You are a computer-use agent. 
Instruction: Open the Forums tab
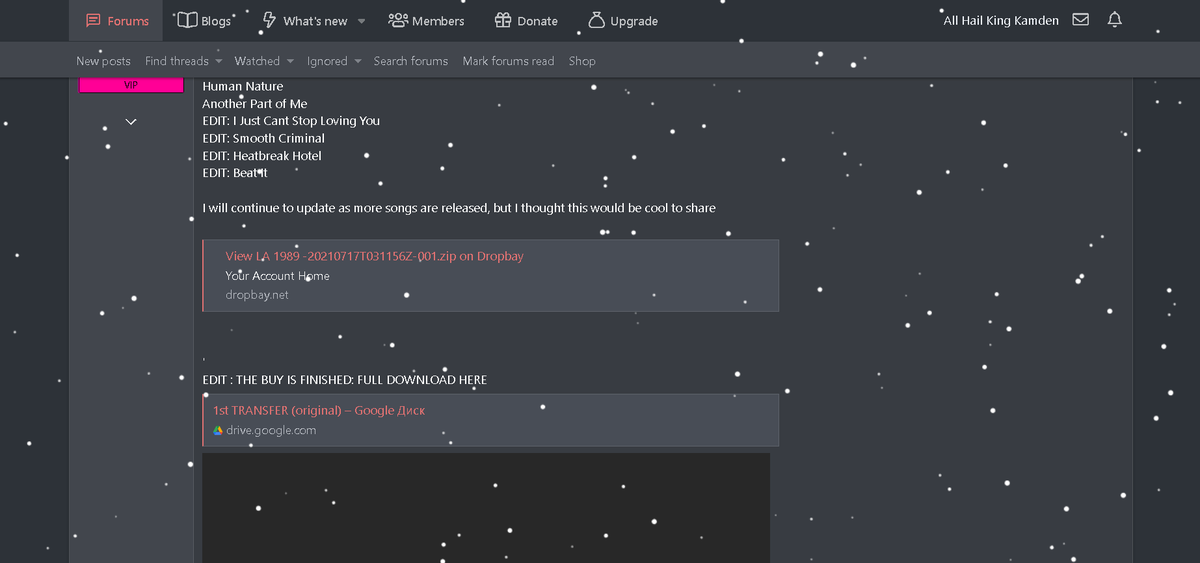tap(116, 20)
